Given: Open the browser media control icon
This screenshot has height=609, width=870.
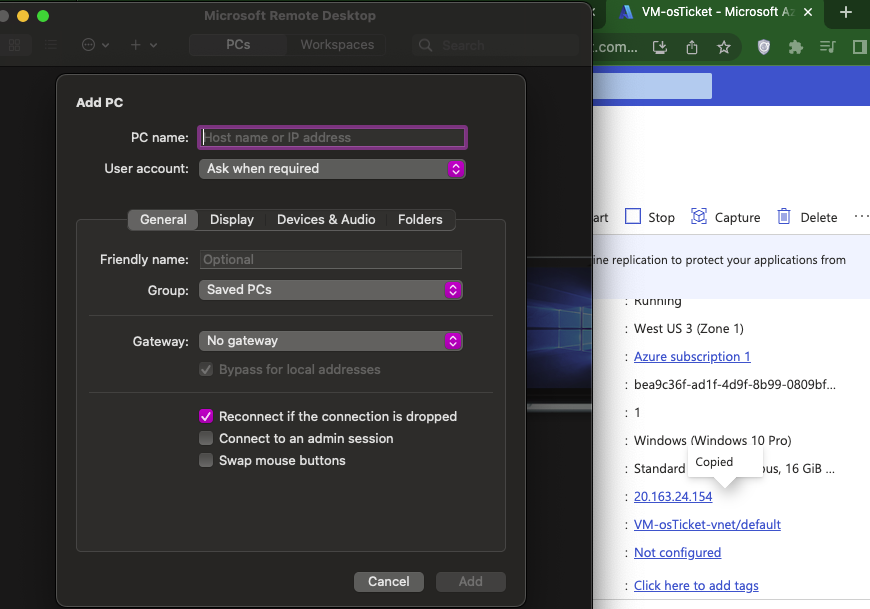Looking at the screenshot, I should tap(827, 47).
